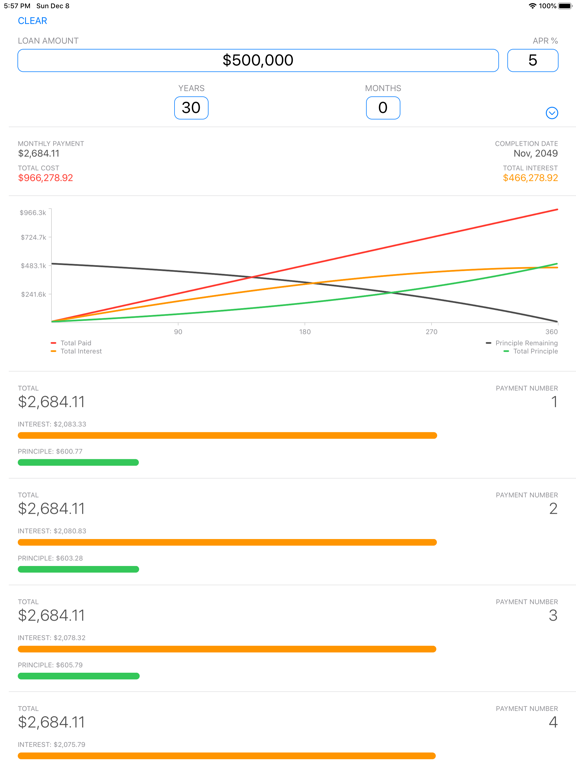Edit the loan amount field $500,000
Image resolution: width=576 pixels, height=768 pixels.
pyautogui.click(x=258, y=60)
